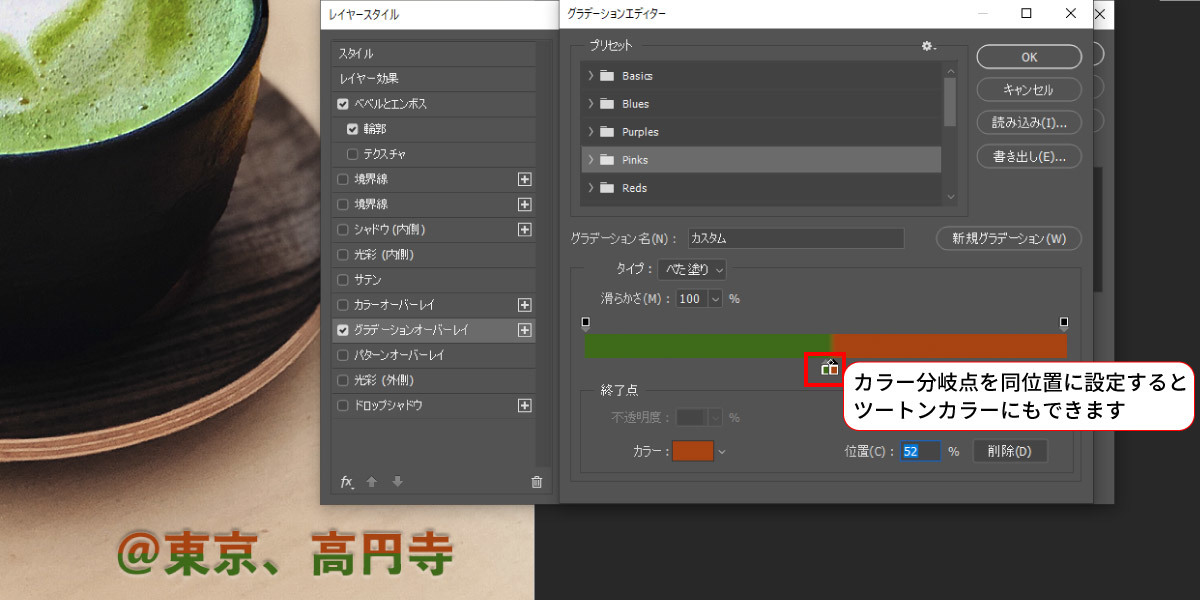Viewport: 1200px width, 600px height.
Task: Expand the Pinks preset group chevron
Action: (x=591, y=160)
